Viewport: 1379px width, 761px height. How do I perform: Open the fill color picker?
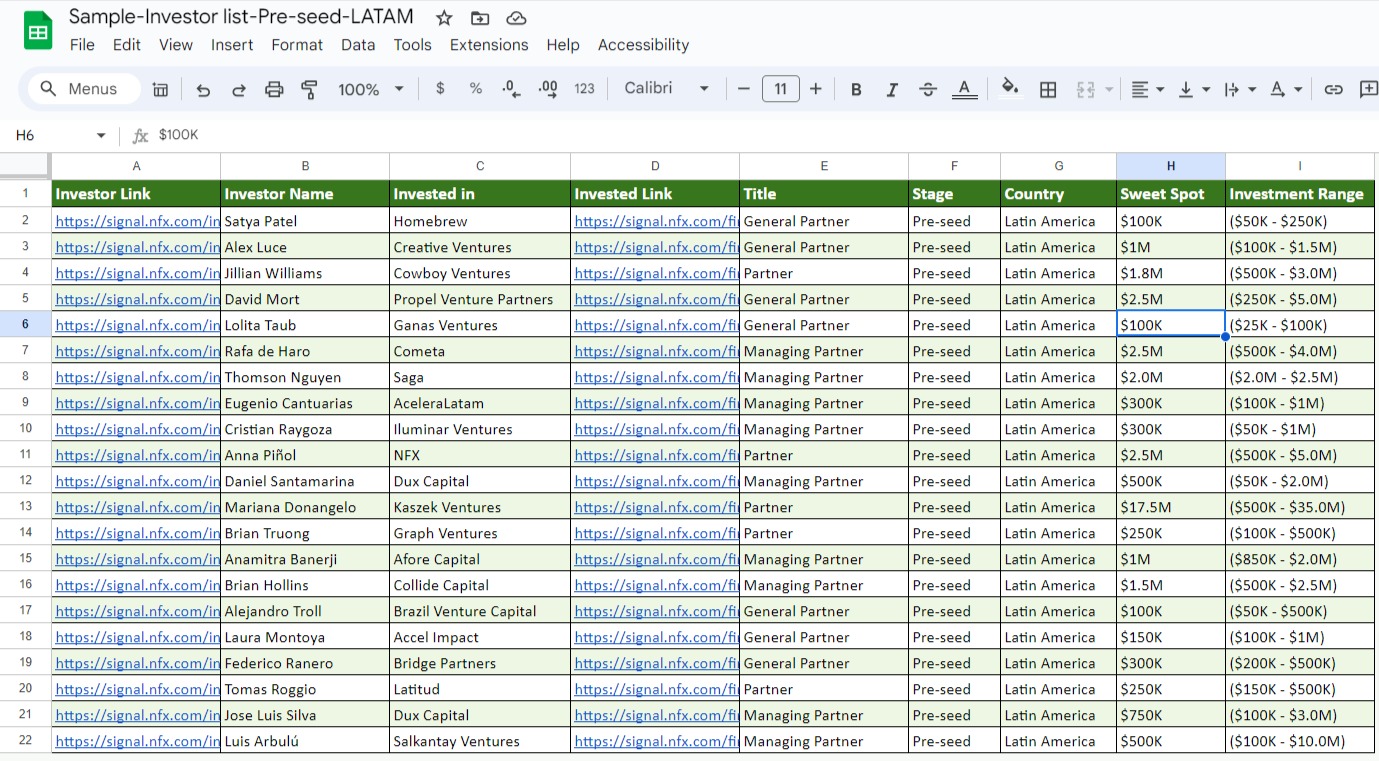tap(1011, 89)
